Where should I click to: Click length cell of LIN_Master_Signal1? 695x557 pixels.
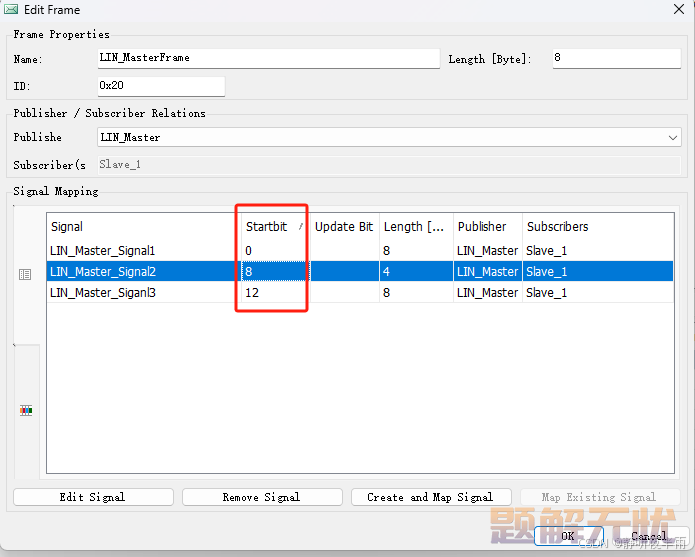click(416, 251)
